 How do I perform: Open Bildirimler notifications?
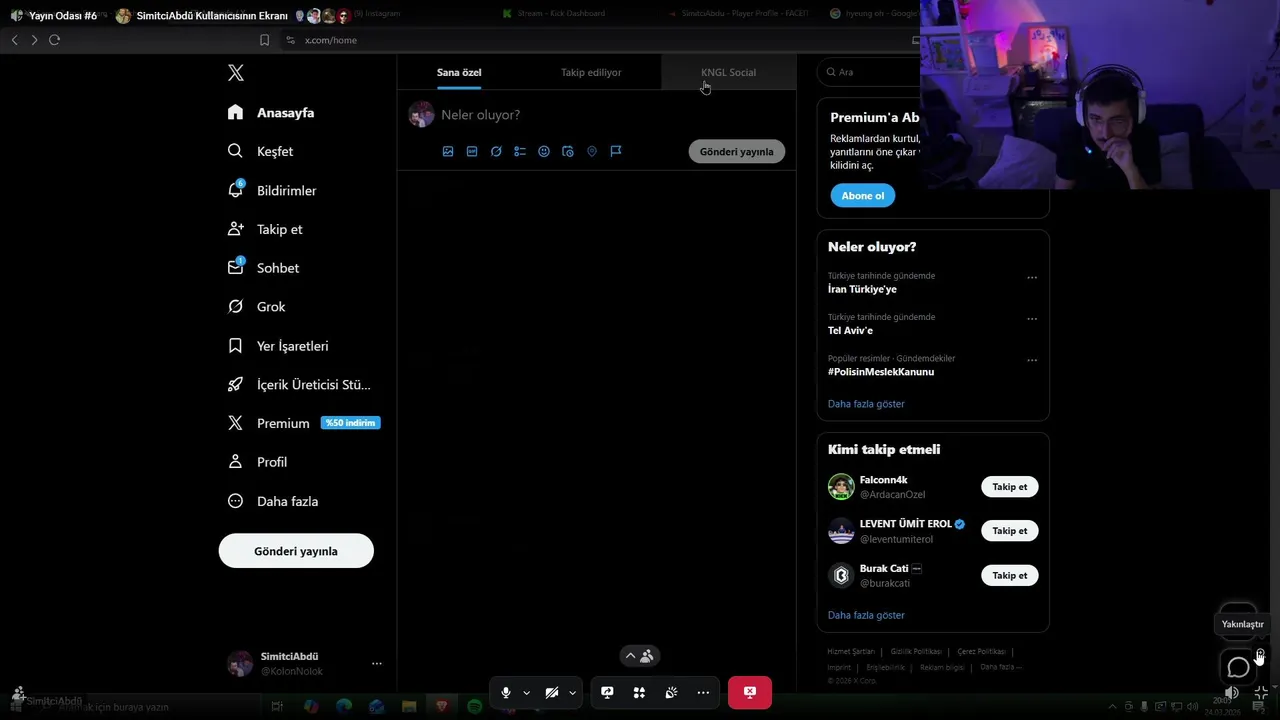click(x=272, y=190)
